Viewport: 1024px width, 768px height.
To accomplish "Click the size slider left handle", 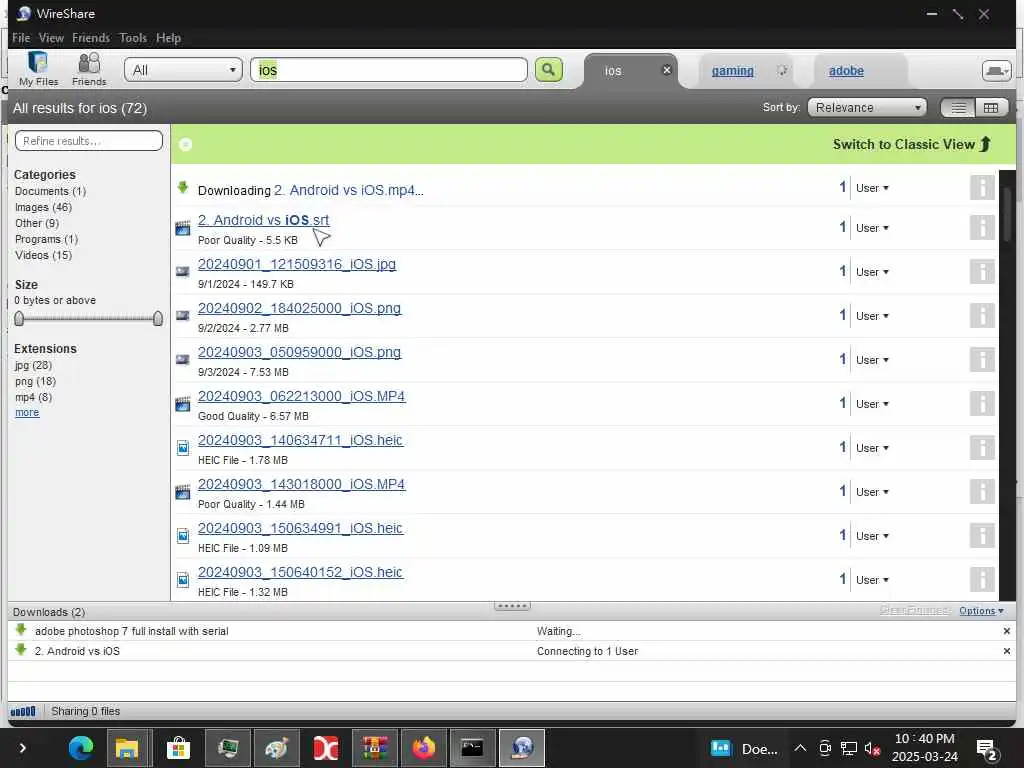I will point(19,318).
